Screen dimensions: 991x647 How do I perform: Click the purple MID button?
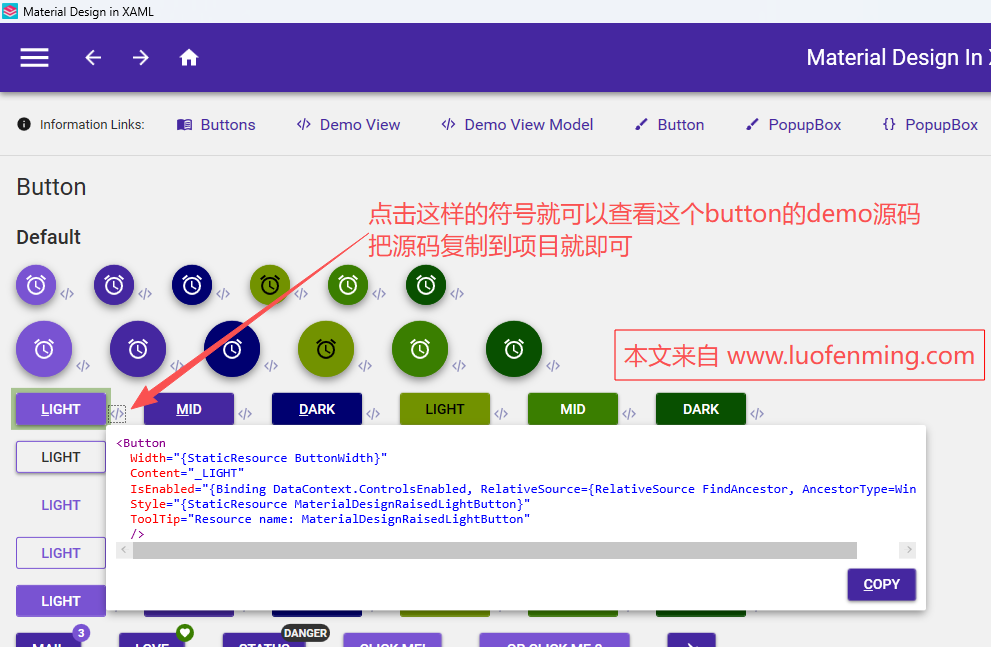(188, 408)
